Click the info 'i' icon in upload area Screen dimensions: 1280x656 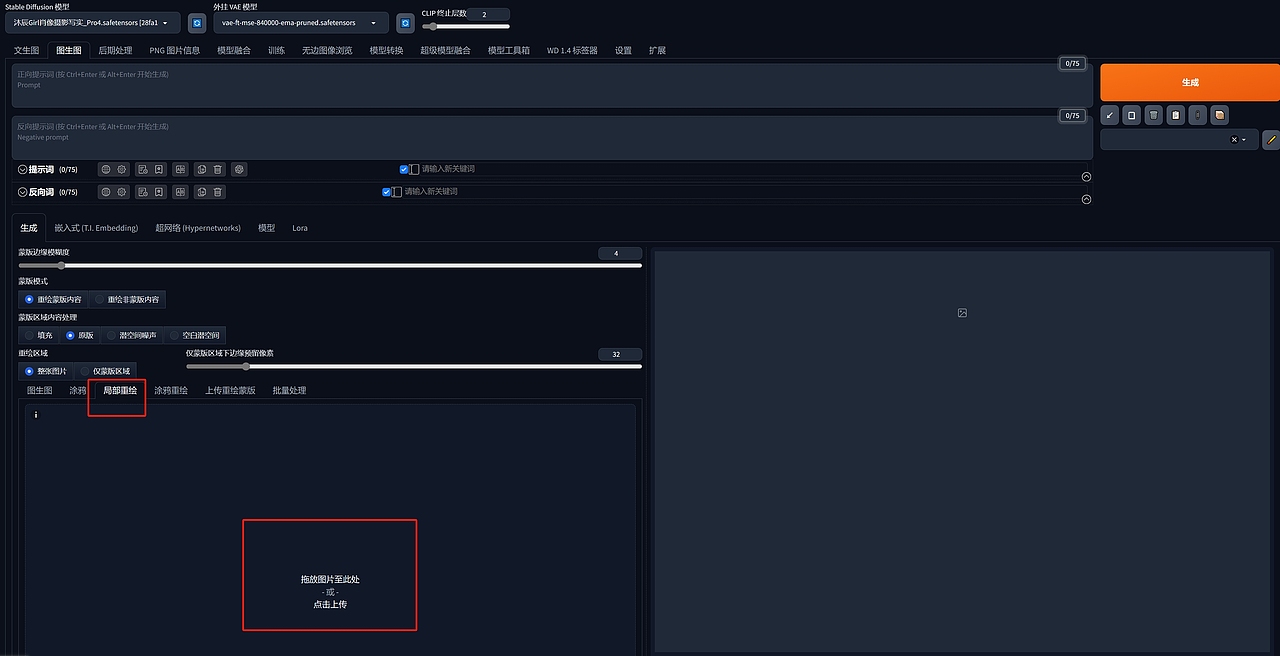pos(36,415)
